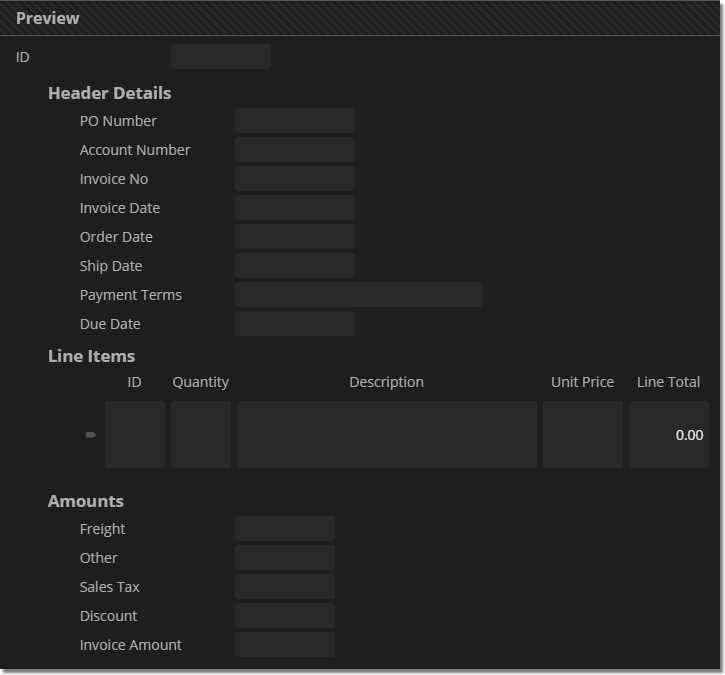Click the Freight amount field
Viewport: 725px width, 675px height.
point(285,528)
